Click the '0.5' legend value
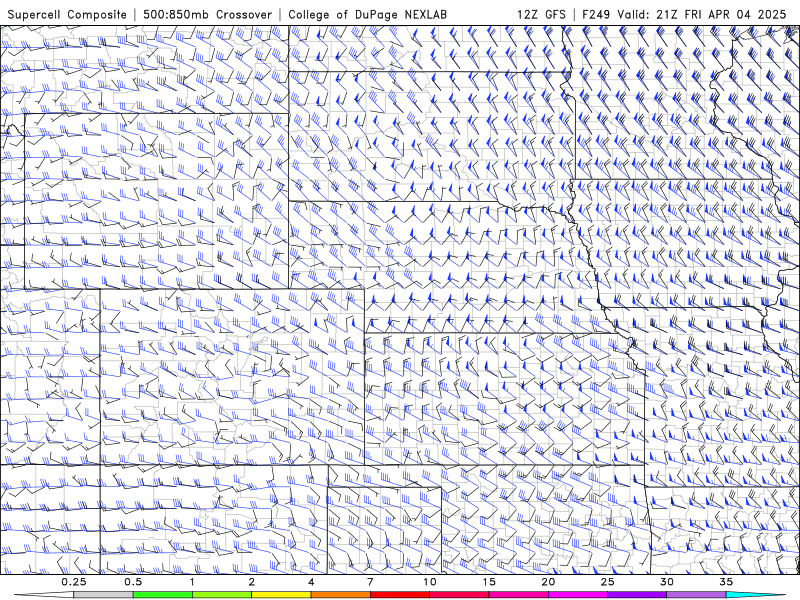 (x=133, y=582)
